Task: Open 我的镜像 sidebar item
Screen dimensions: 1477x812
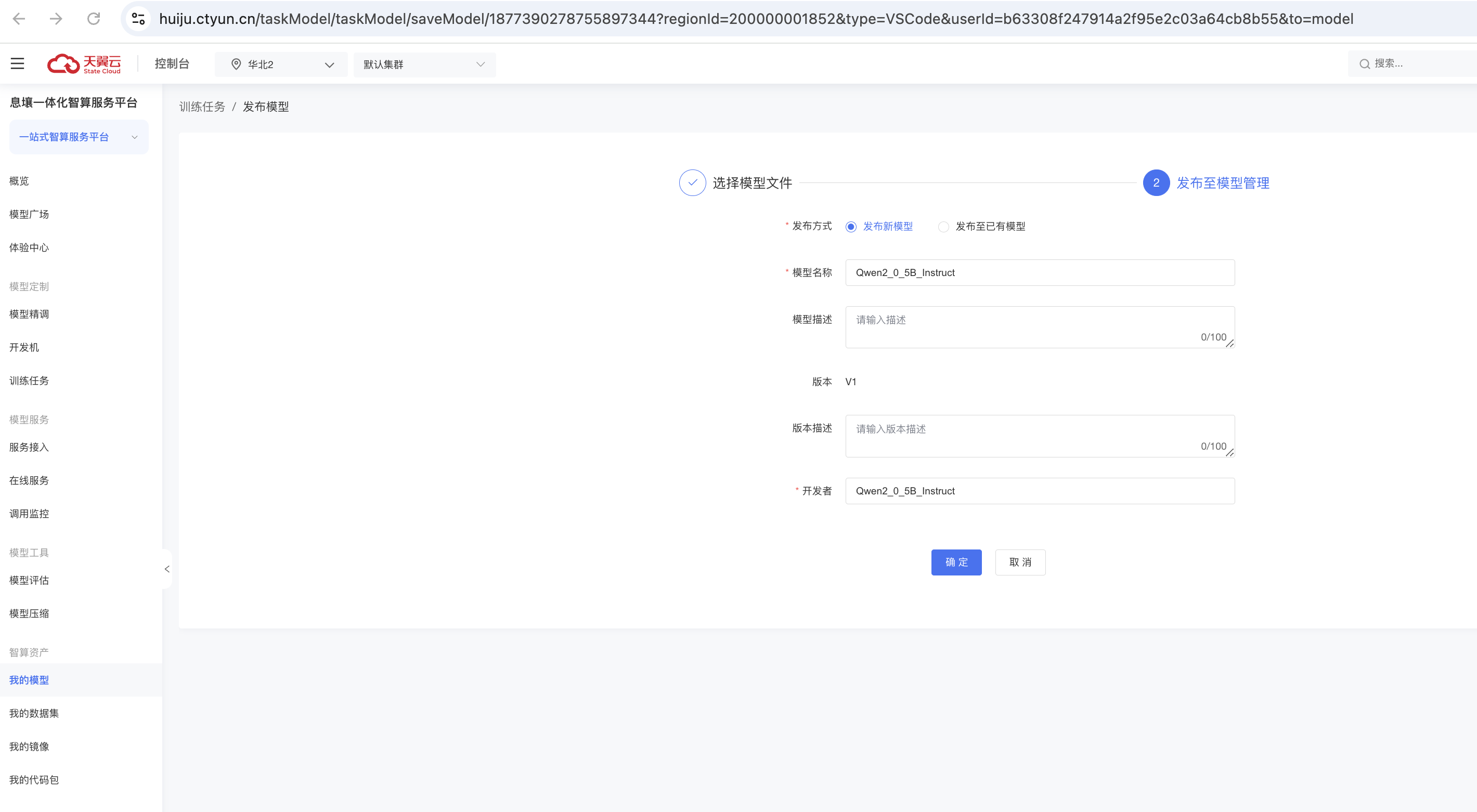Action: point(29,746)
